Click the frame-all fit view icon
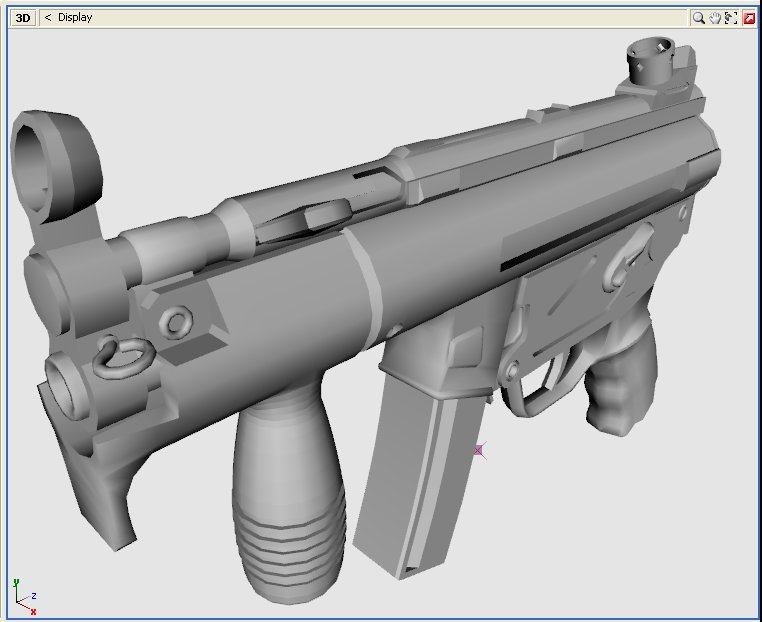Viewport: 762px width, 622px height. point(731,18)
